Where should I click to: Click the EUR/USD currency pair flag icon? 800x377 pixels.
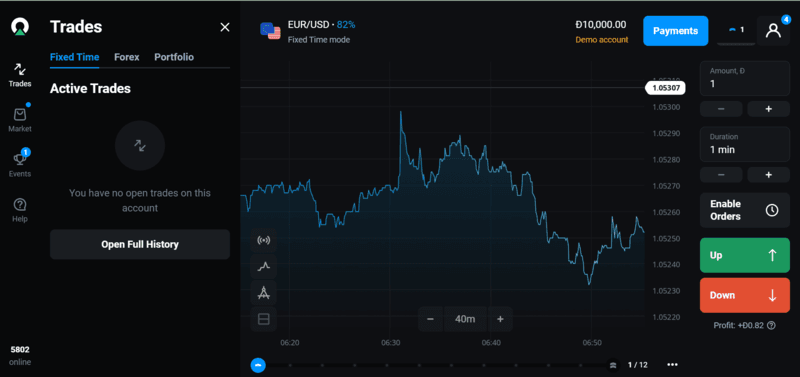click(270, 31)
